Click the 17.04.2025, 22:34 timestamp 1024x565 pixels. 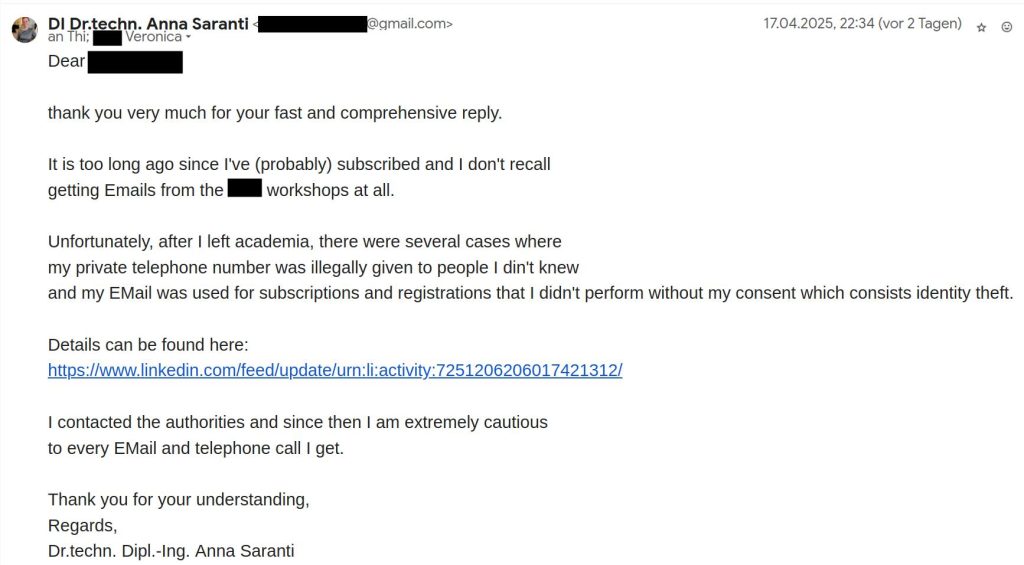862,24
